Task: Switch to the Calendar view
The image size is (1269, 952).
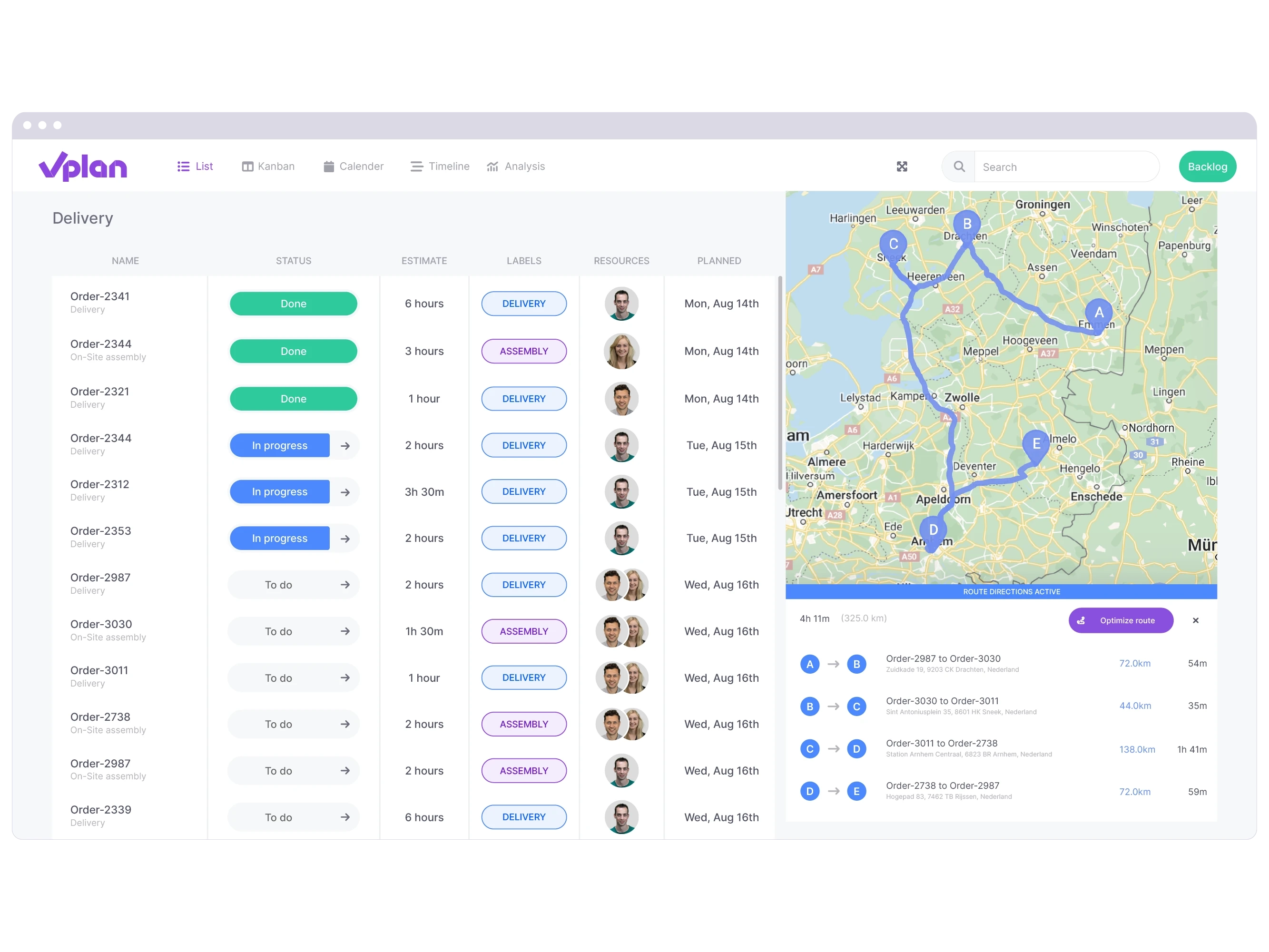Action: click(x=352, y=166)
